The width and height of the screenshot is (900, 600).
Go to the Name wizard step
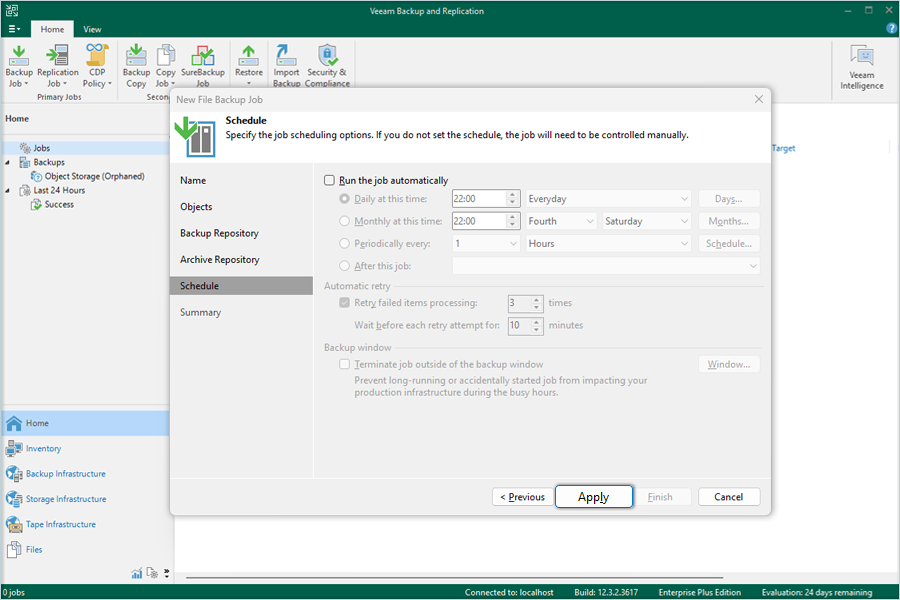(x=193, y=180)
